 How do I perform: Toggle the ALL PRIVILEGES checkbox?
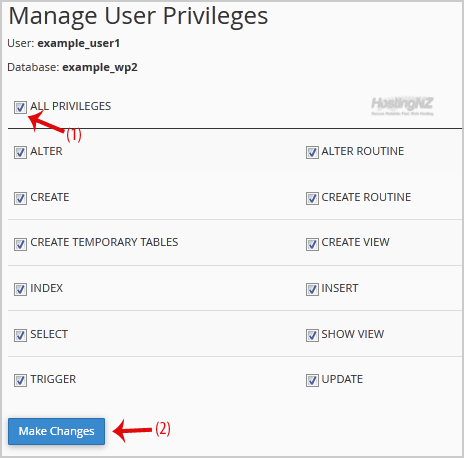coord(20,107)
